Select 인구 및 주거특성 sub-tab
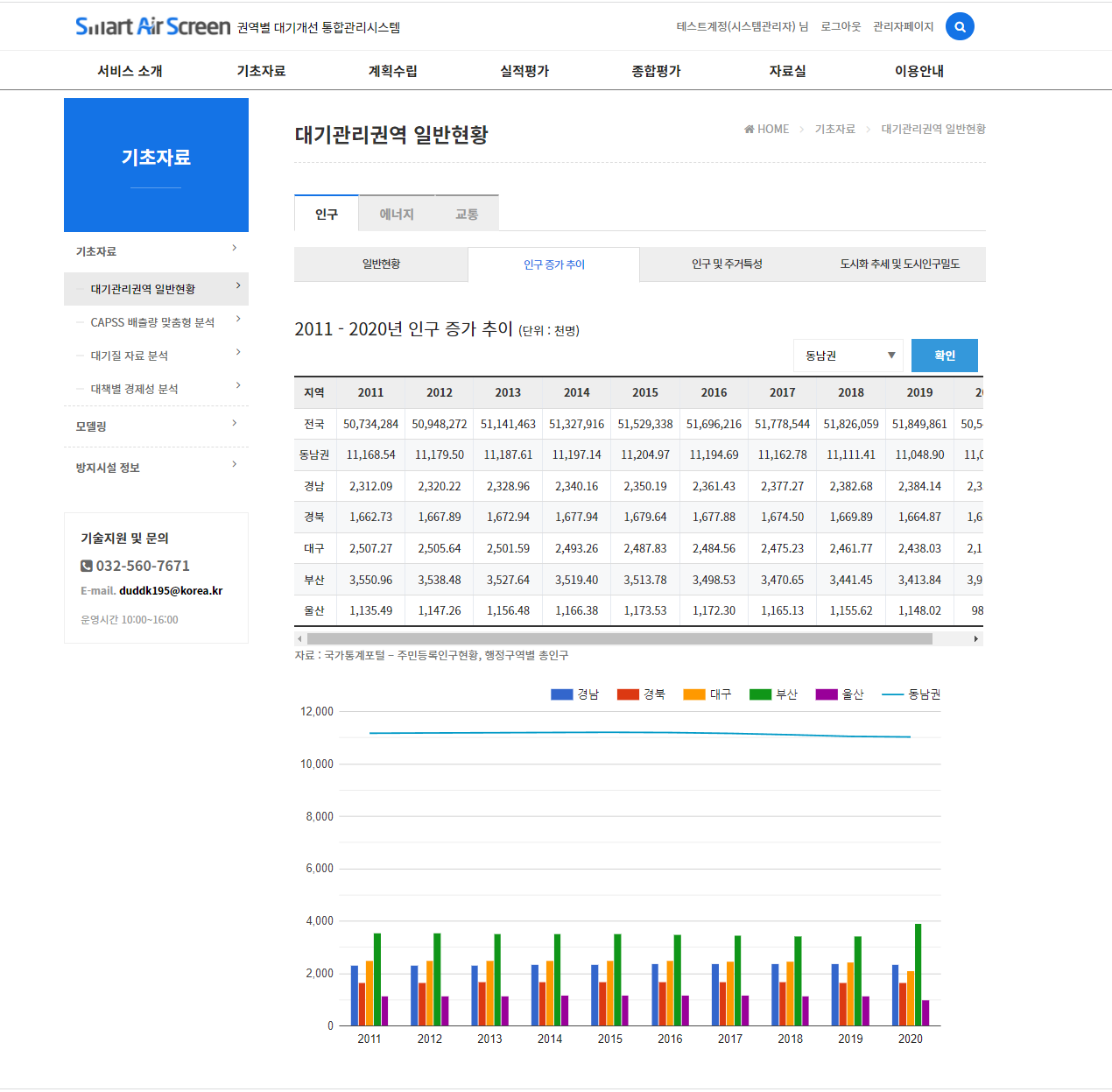Image resolution: width=1112 pixels, height=1092 pixels. pyautogui.click(x=727, y=264)
